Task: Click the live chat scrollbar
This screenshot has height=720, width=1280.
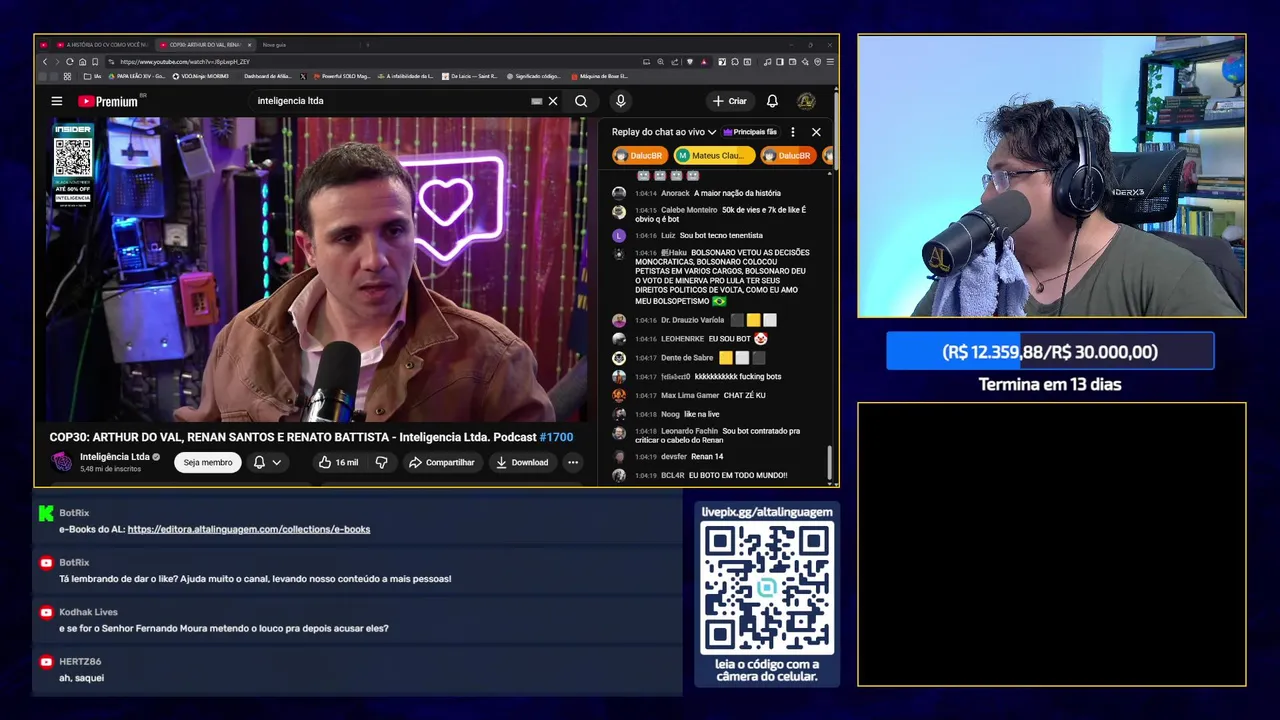Action: 829,463
